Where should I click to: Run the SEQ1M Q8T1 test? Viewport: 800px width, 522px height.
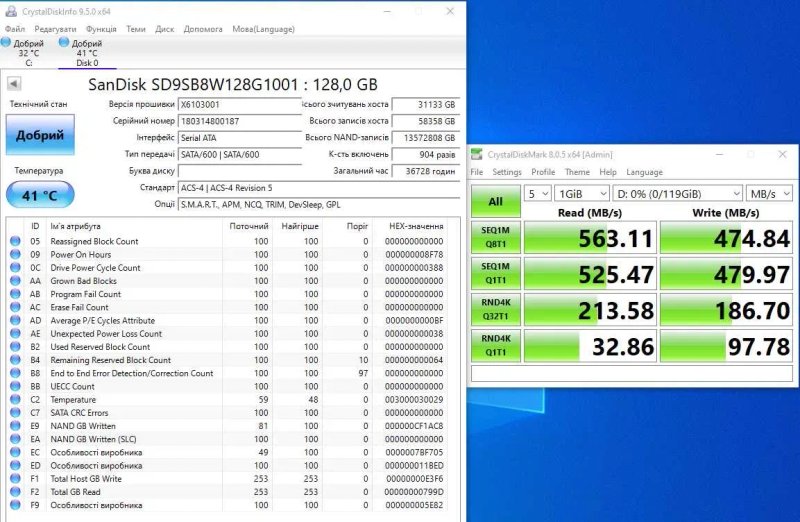(x=495, y=237)
